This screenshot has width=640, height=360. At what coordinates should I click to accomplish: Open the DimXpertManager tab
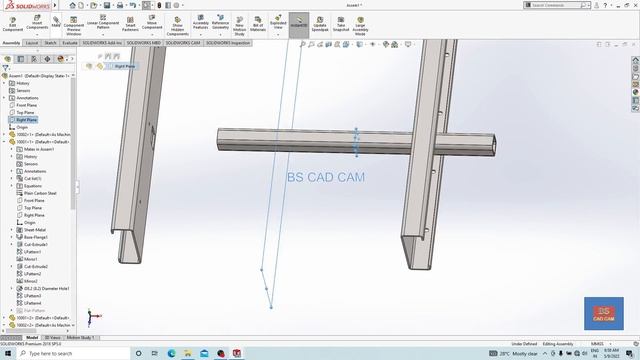pyautogui.click(x=47, y=59)
